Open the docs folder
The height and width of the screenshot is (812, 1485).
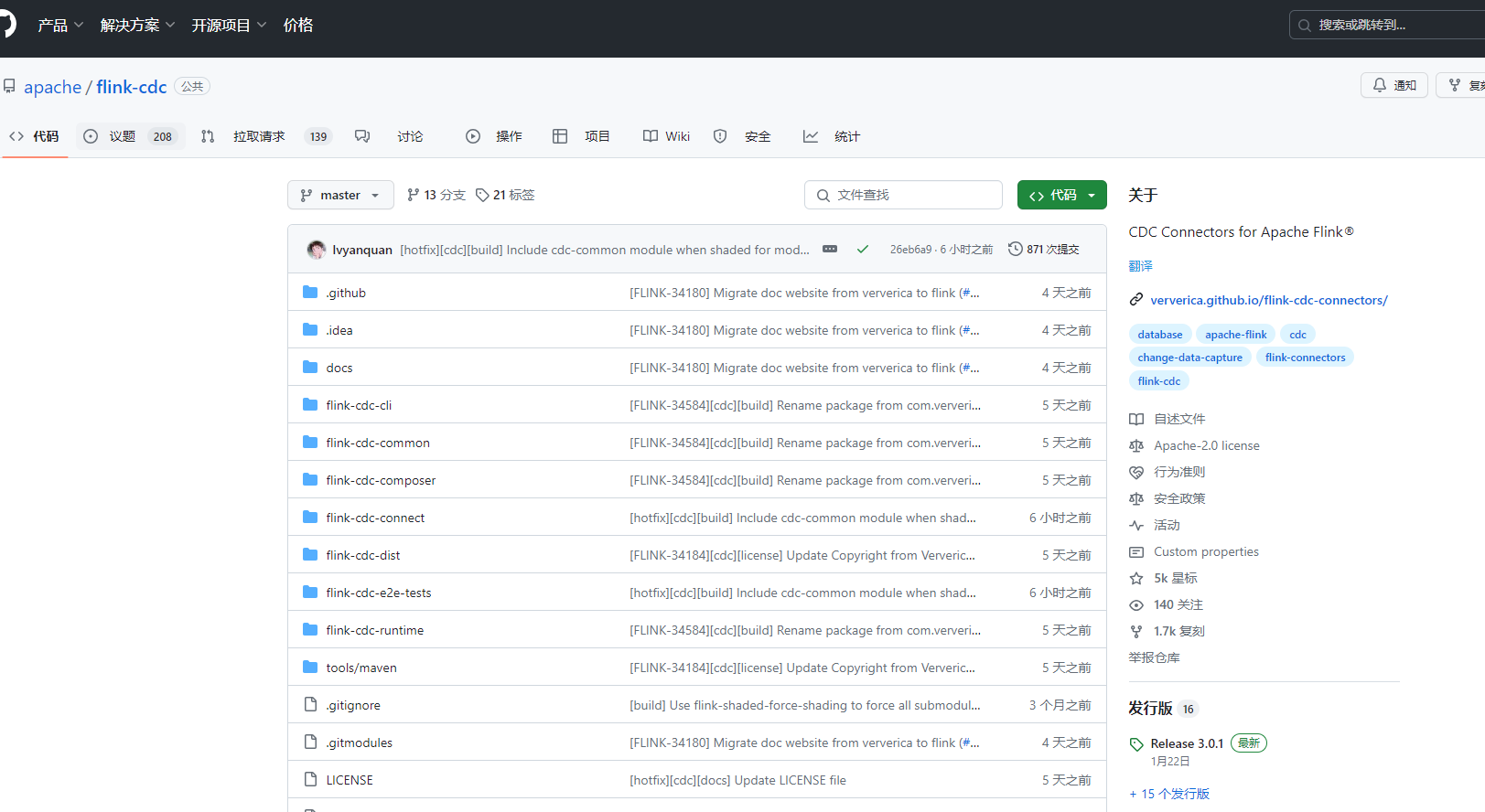[339, 368]
